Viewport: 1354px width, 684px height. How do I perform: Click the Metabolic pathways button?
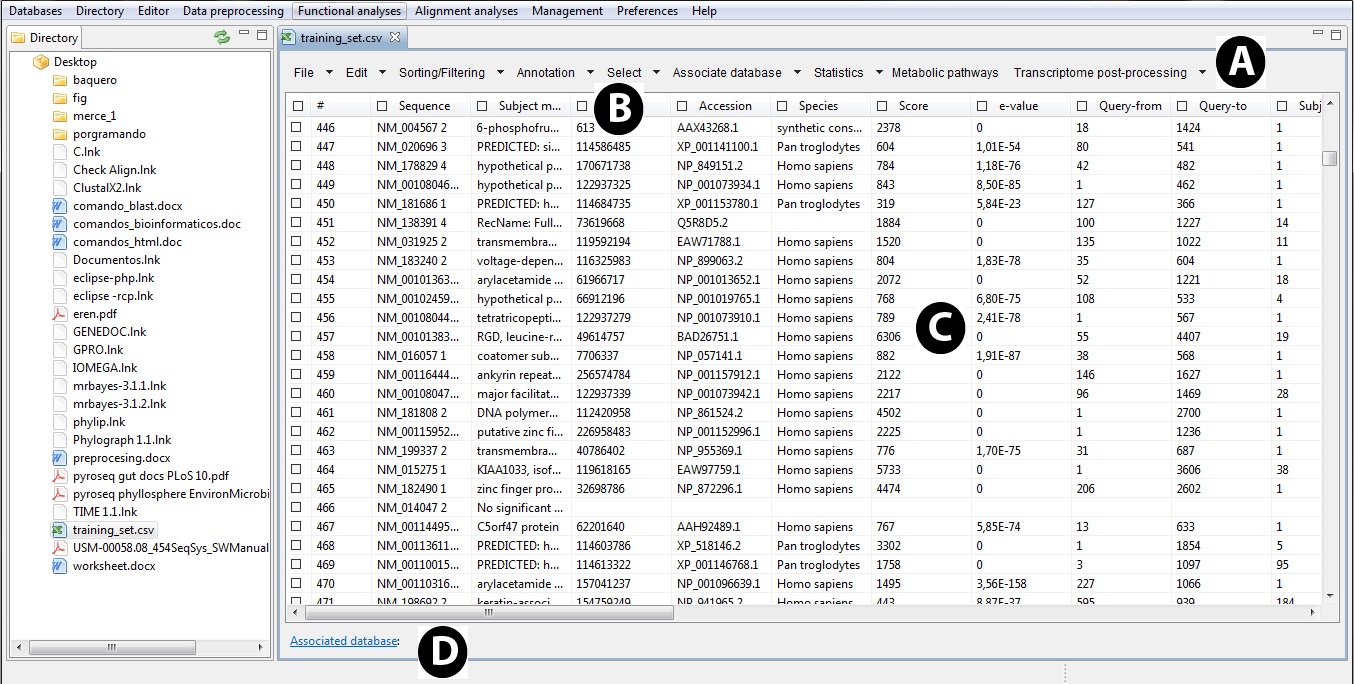[944, 73]
